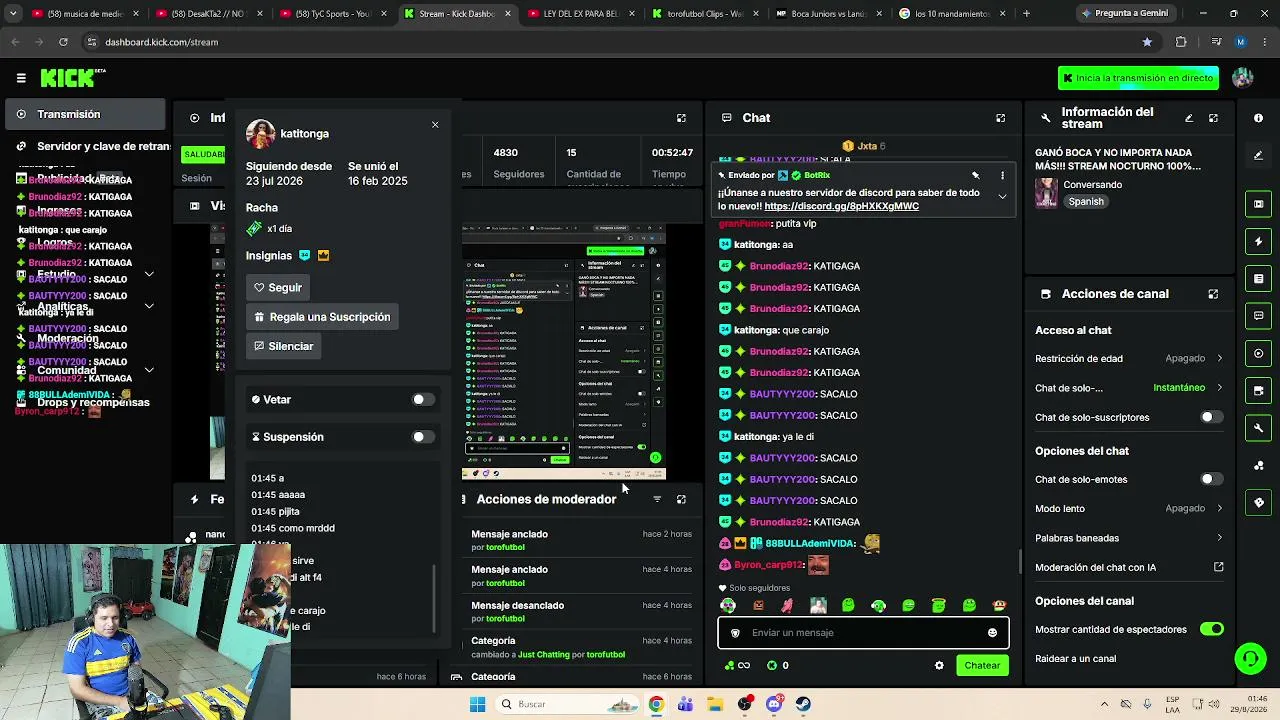Open chat settings gear beside Chatear
Image resolution: width=1280 pixels, height=720 pixels.
[x=939, y=665]
